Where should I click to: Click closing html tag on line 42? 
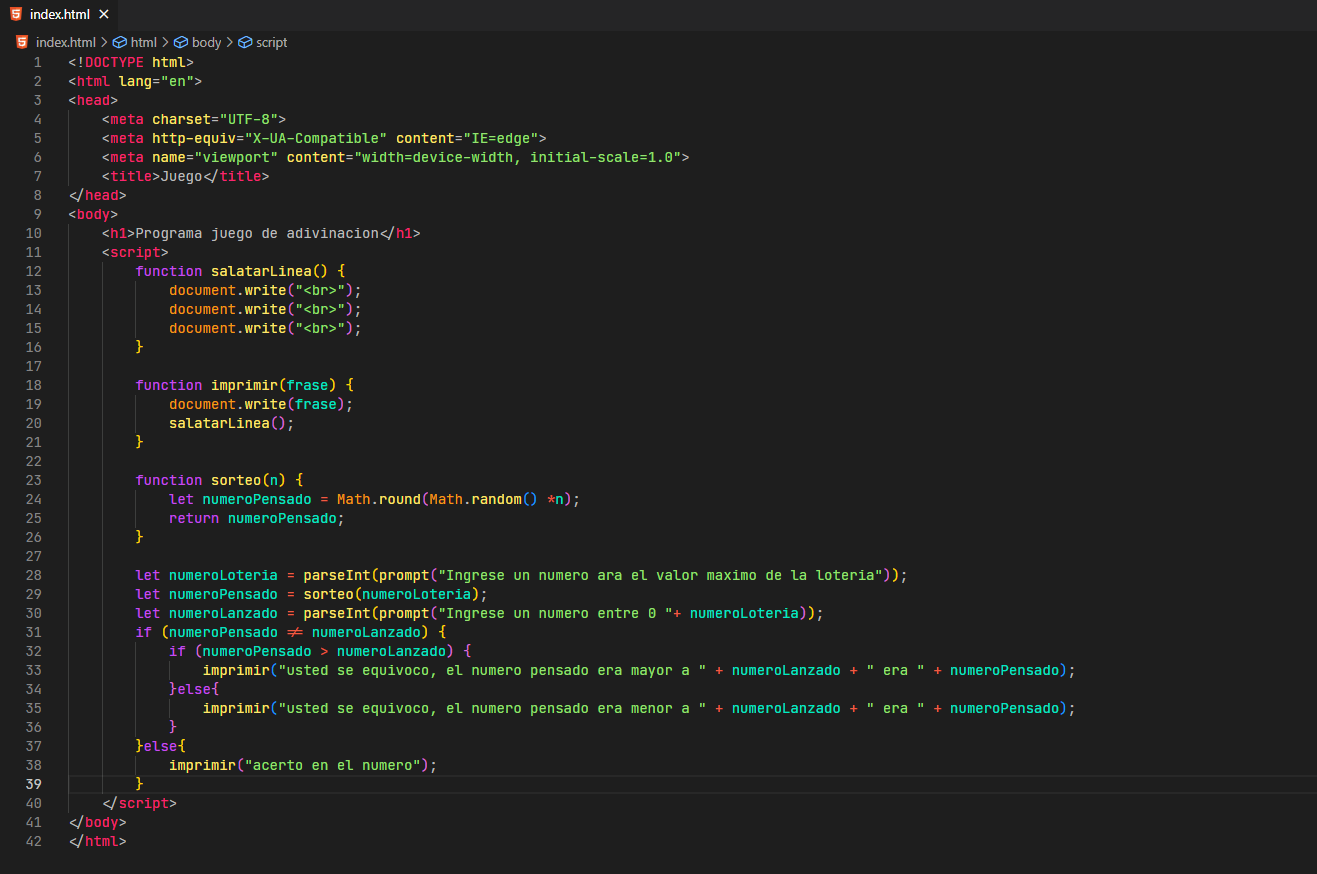[x=98, y=841]
